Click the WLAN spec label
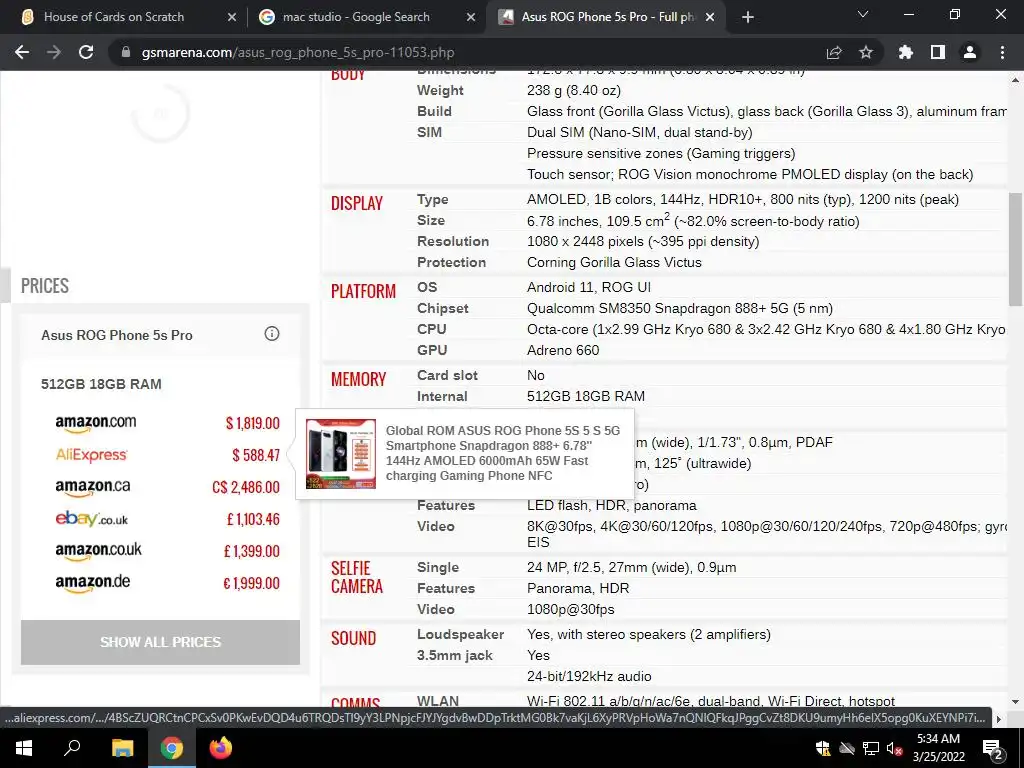 [x=438, y=701]
